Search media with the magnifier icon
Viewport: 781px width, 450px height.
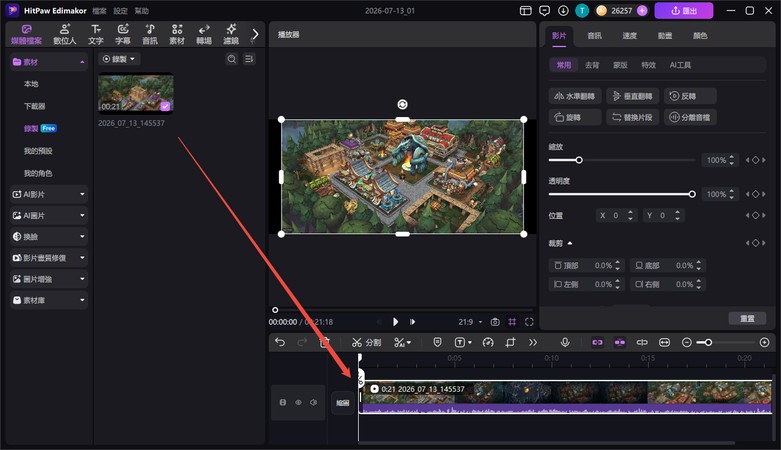[x=232, y=59]
